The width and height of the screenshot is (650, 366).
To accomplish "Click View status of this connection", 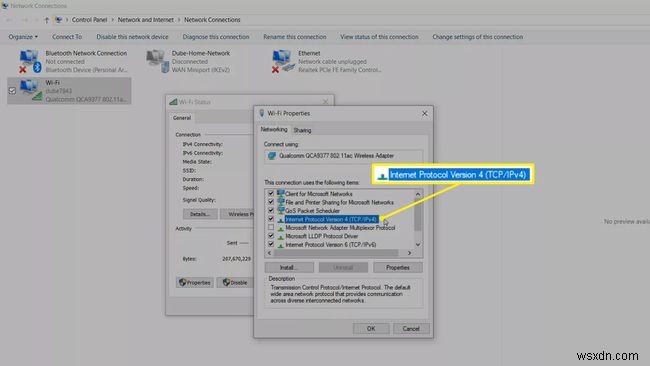I will pyautogui.click(x=379, y=37).
